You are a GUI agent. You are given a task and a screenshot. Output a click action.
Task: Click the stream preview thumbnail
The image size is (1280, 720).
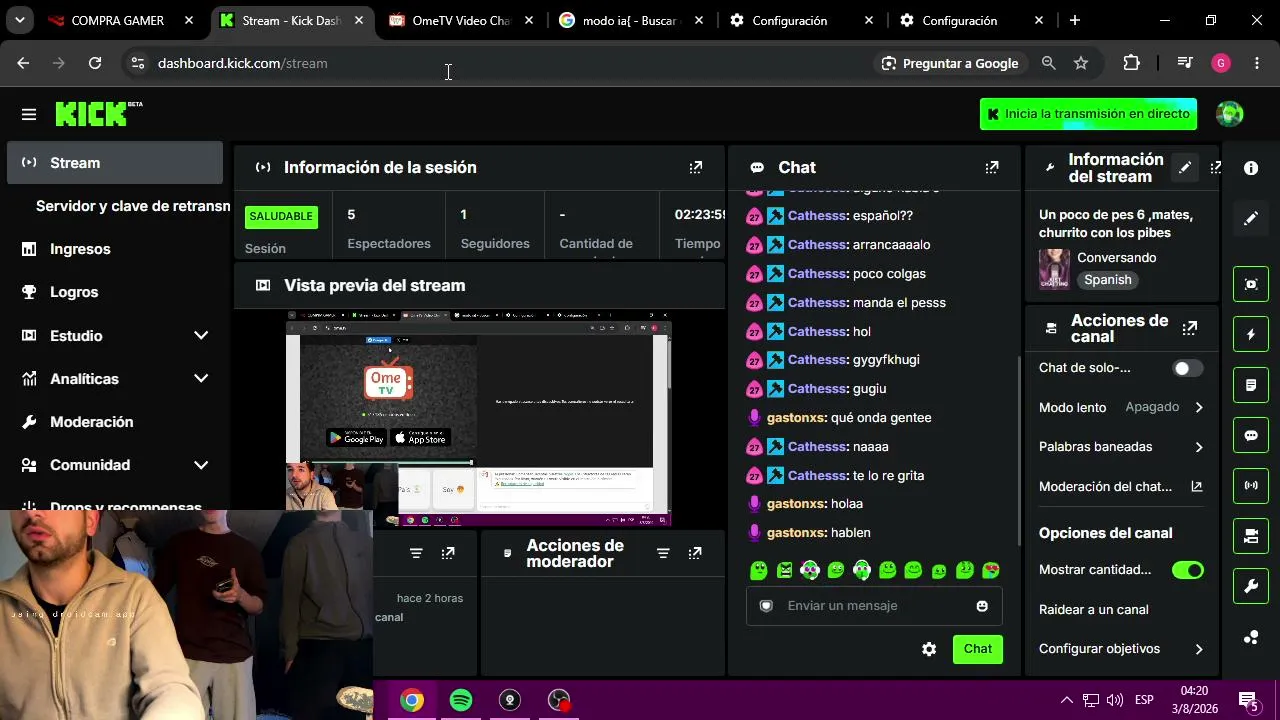tap(478, 418)
